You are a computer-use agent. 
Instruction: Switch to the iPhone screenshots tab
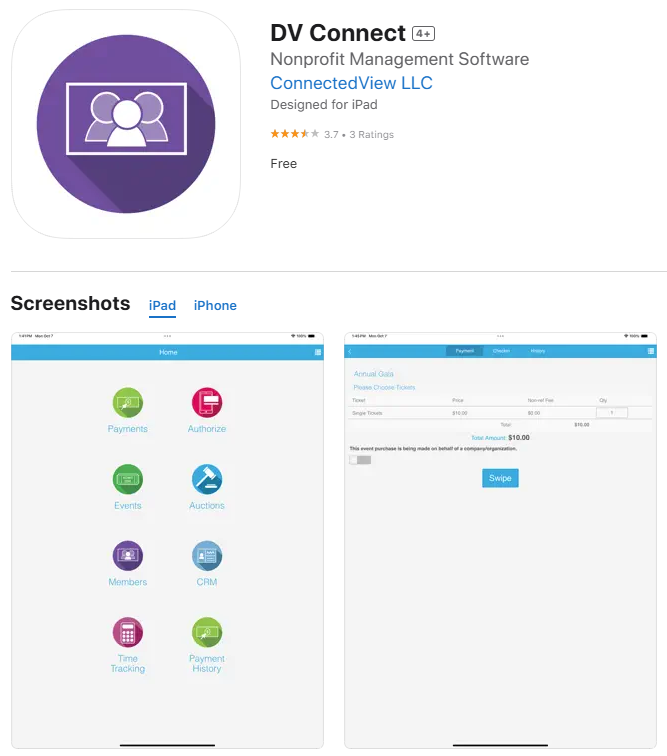click(215, 306)
